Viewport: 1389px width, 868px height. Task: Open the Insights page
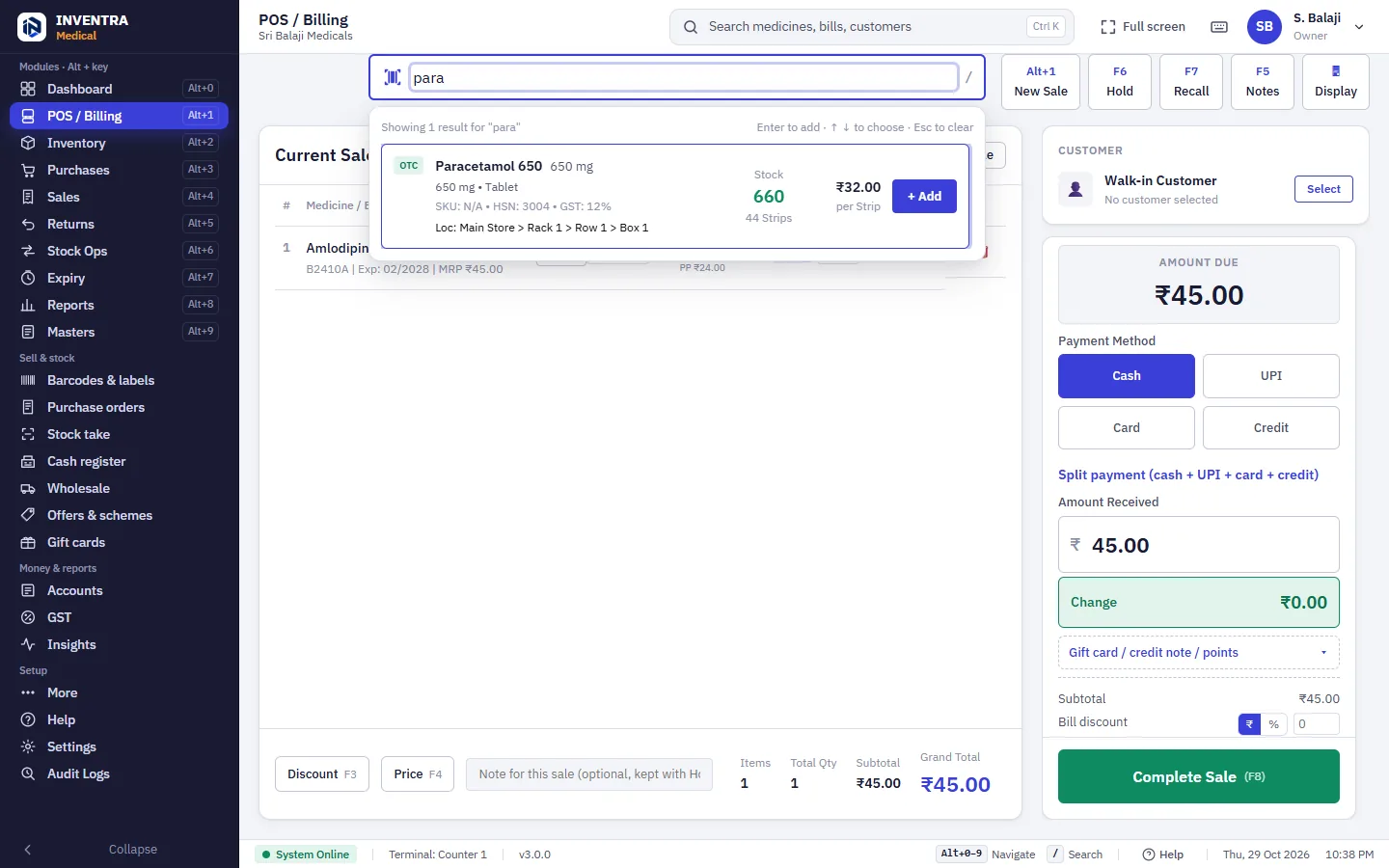pyautogui.click(x=119, y=644)
